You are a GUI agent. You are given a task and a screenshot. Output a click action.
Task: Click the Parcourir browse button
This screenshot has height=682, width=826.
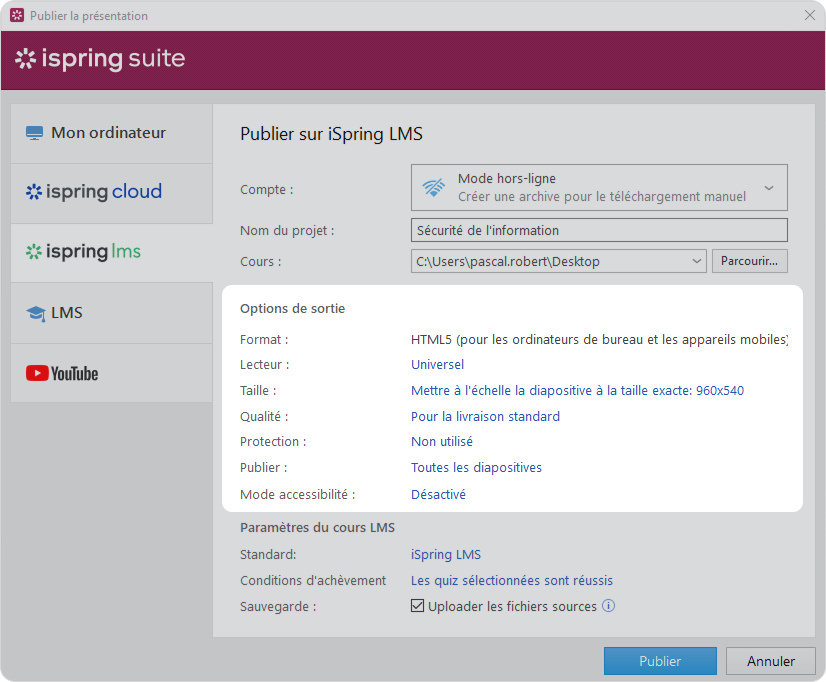click(x=749, y=262)
